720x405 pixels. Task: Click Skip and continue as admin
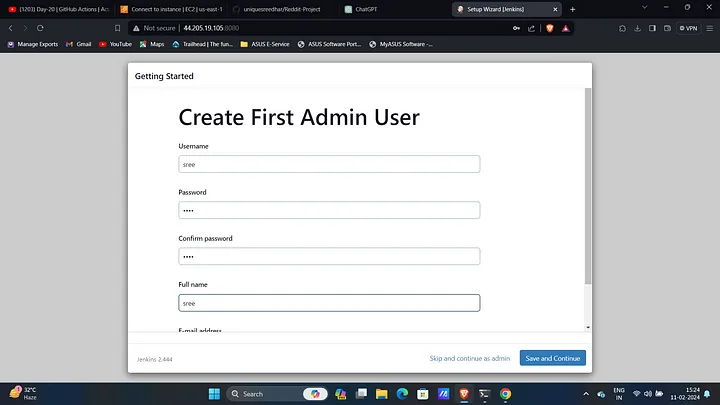coord(470,358)
